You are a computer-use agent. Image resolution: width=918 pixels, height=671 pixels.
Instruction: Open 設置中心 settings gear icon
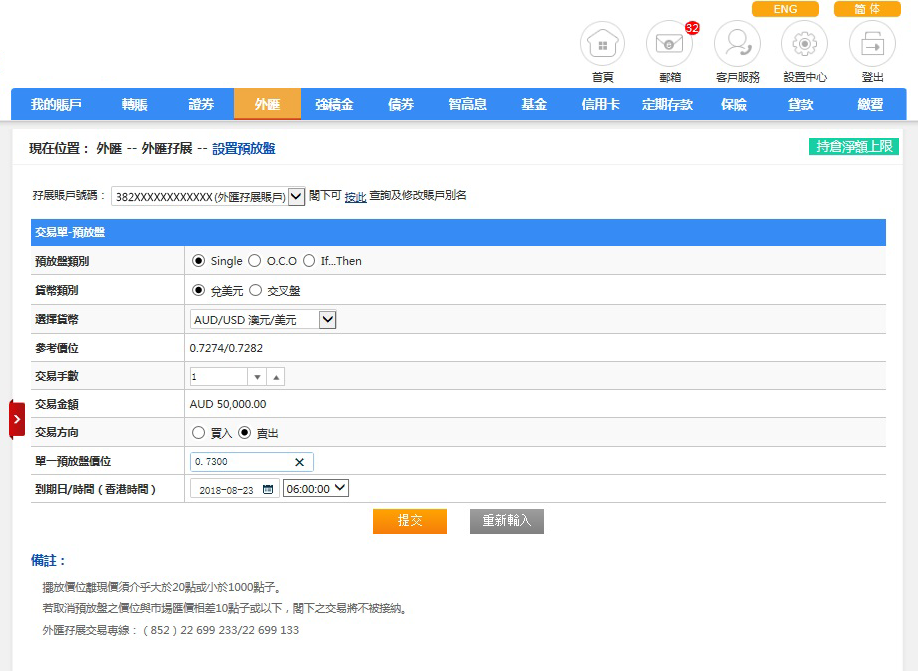pyautogui.click(x=804, y=44)
